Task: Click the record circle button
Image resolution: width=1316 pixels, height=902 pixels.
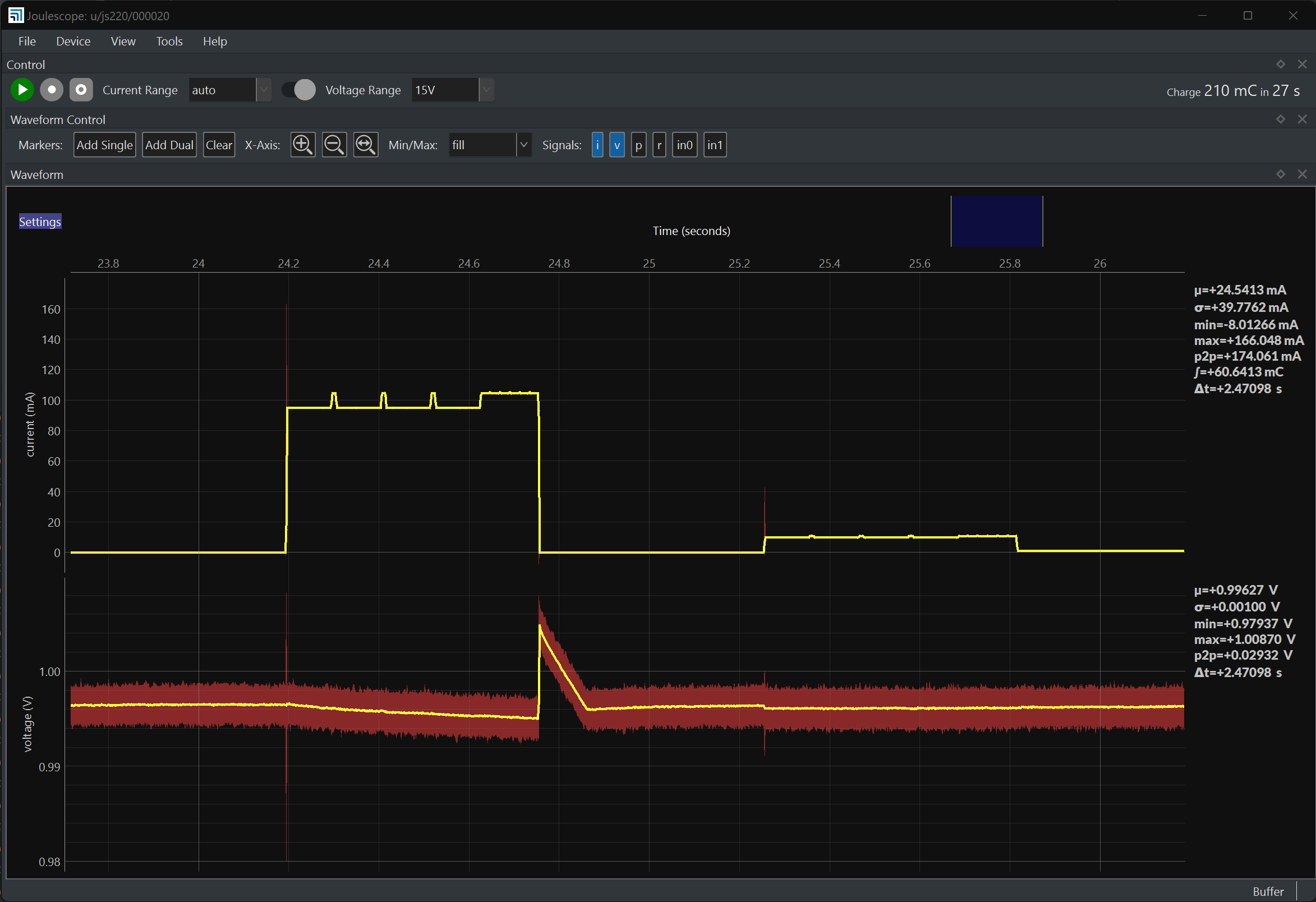Action: 52,90
